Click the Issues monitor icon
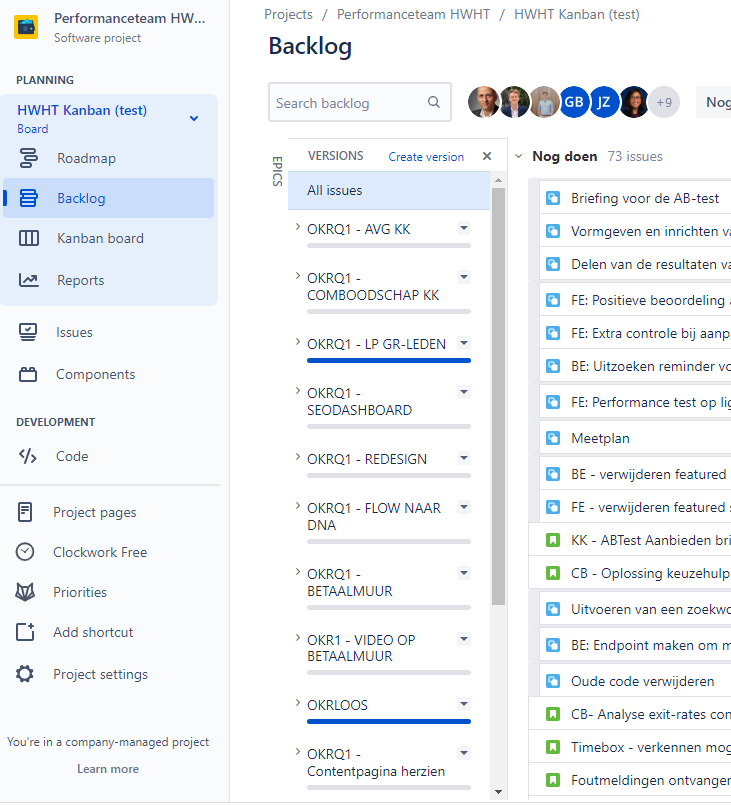This screenshot has width=731, height=805. [x=28, y=332]
